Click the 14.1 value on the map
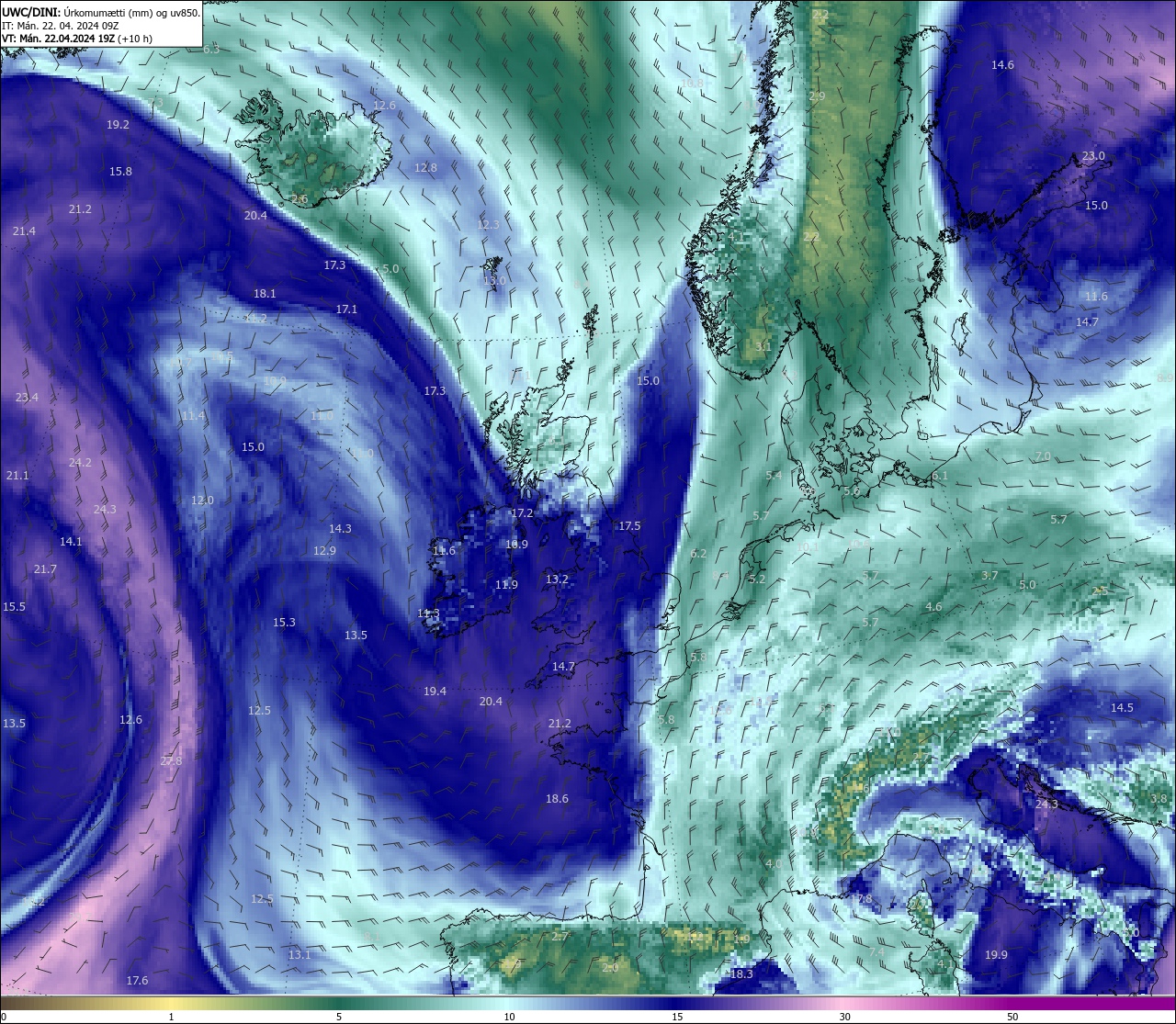The image size is (1176, 1024). tap(71, 542)
